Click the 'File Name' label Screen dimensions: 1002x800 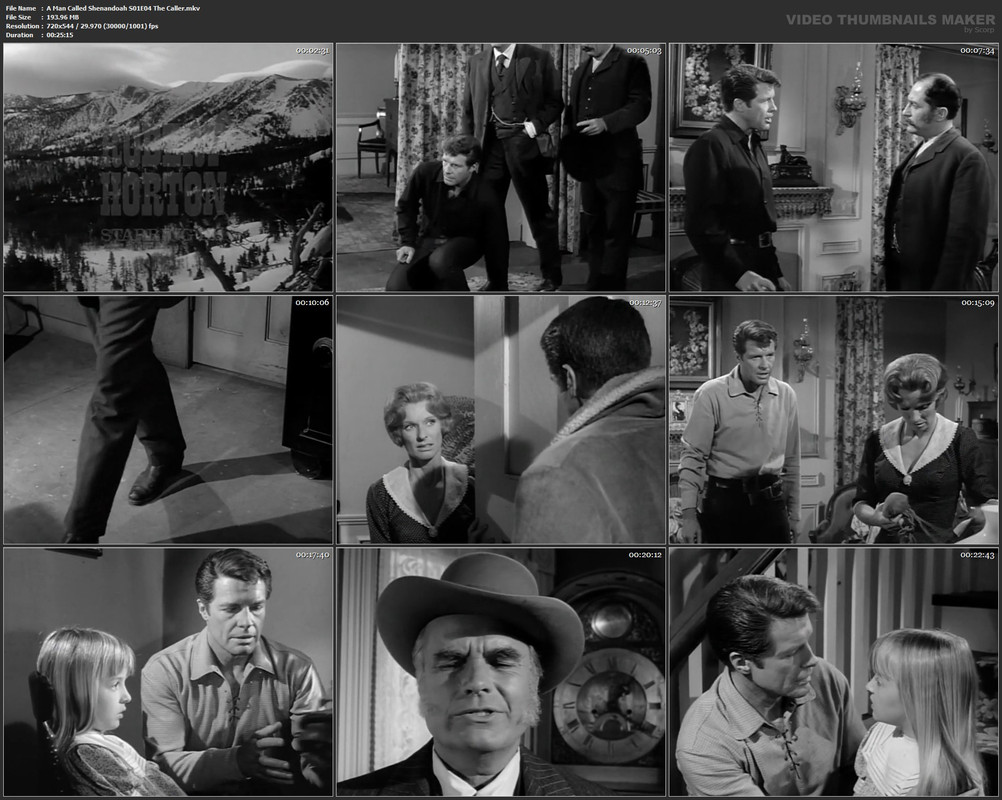pos(20,8)
